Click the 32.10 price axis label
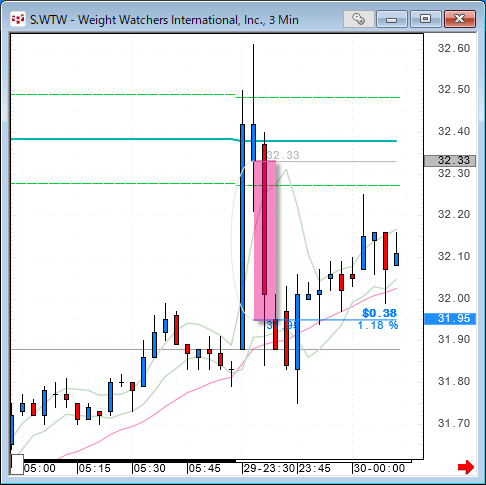The height and width of the screenshot is (485, 486). (x=454, y=256)
